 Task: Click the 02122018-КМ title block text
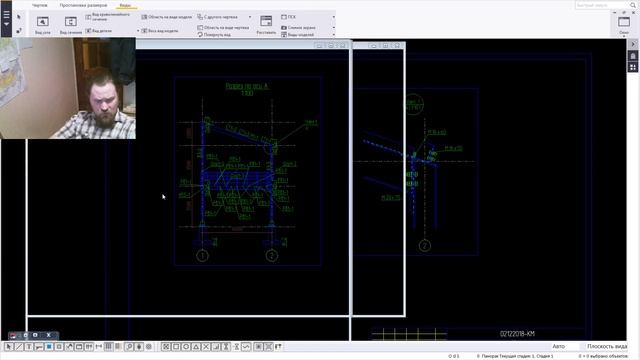click(x=517, y=333)
